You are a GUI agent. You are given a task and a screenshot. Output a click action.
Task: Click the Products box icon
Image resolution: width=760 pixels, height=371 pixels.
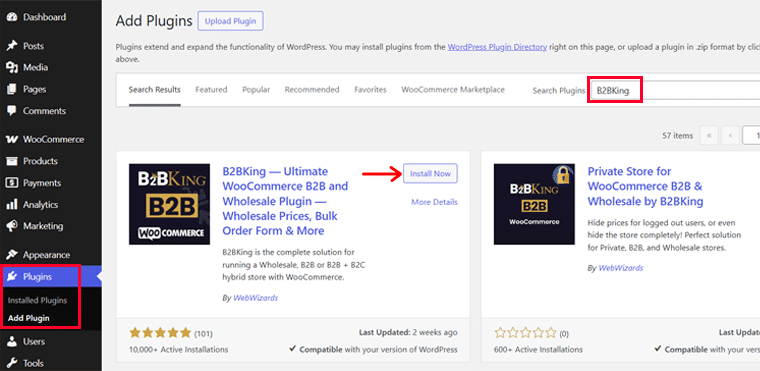tap(12, 161)
